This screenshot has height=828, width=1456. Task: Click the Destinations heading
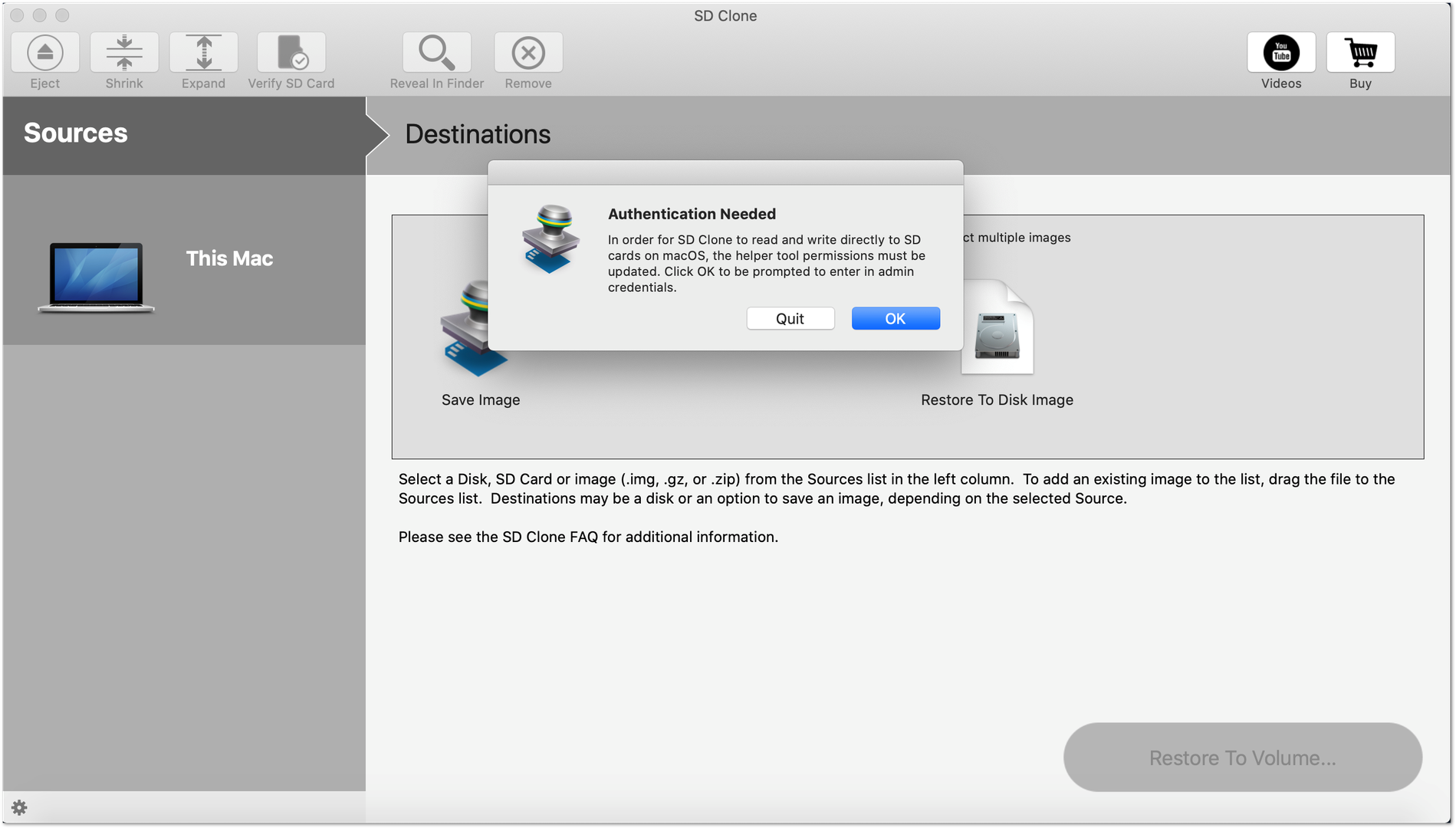(x=478, y=134)
